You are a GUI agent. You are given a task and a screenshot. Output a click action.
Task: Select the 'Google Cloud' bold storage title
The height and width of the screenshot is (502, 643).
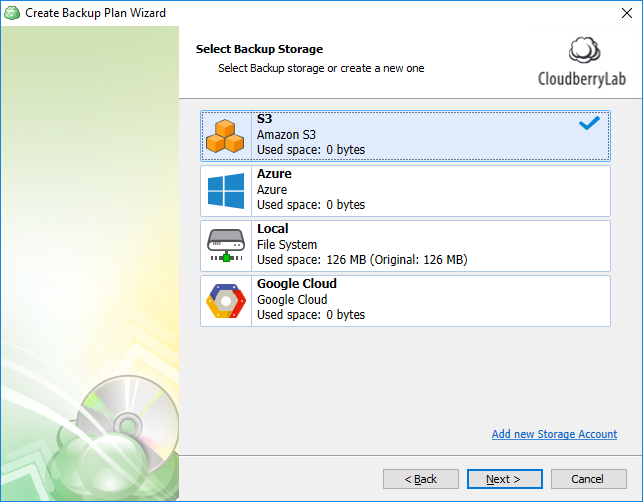pos(297,284)
